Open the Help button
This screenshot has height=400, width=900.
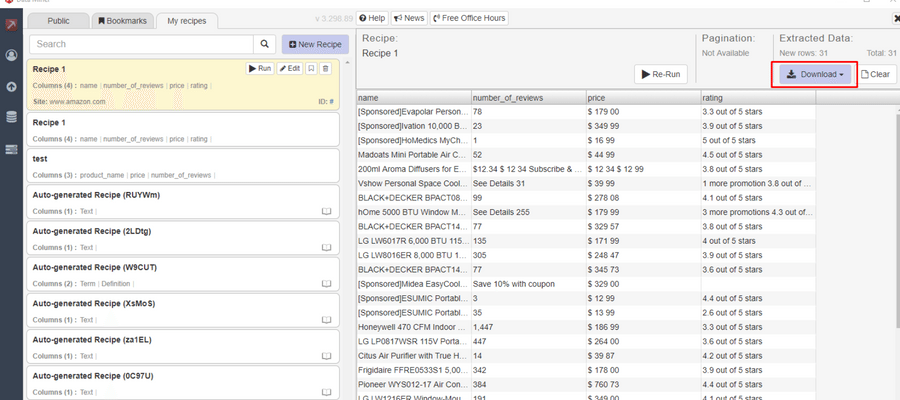point(372,18)
